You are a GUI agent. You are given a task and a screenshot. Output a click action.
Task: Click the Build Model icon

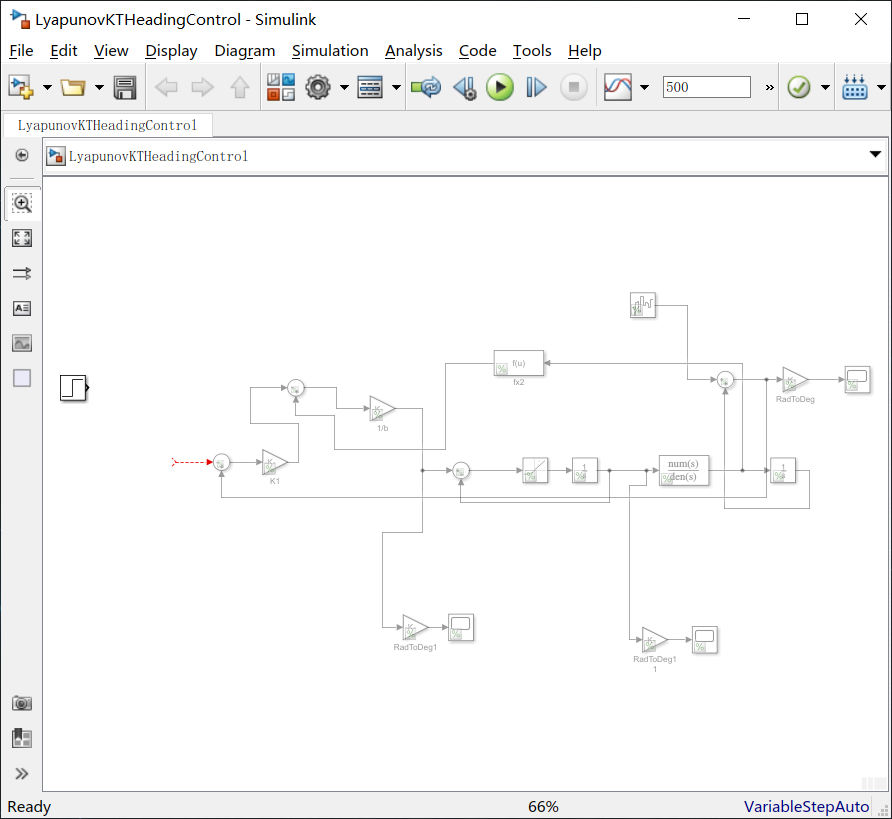(854, 88)
